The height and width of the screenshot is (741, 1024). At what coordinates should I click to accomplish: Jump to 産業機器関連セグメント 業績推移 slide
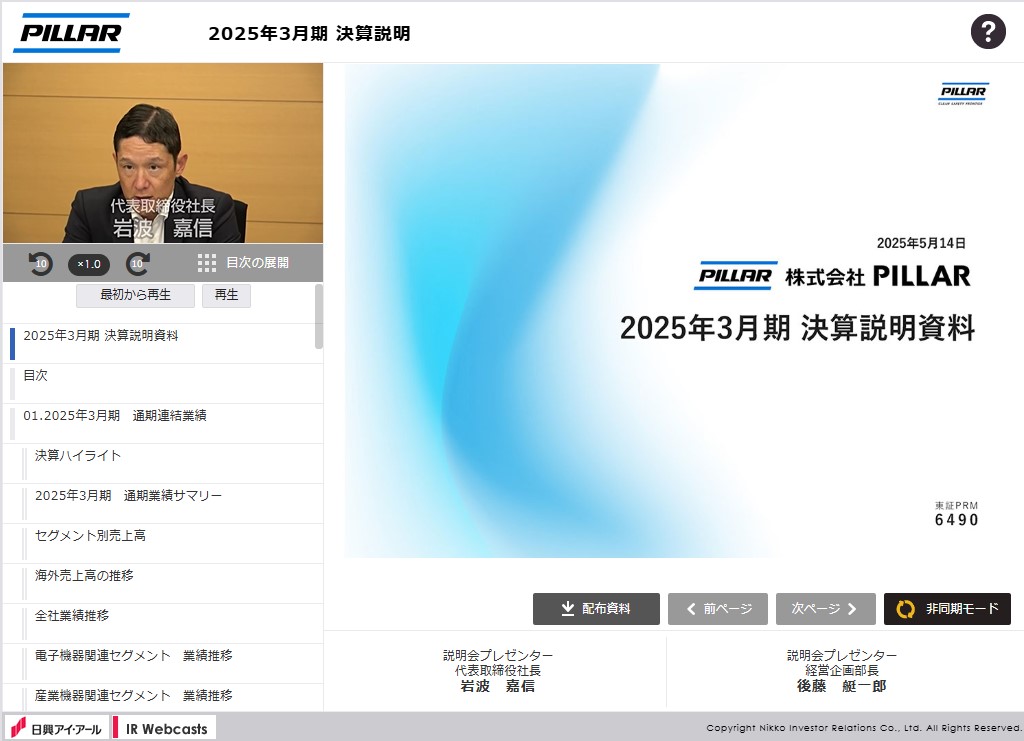coord(163,697)
